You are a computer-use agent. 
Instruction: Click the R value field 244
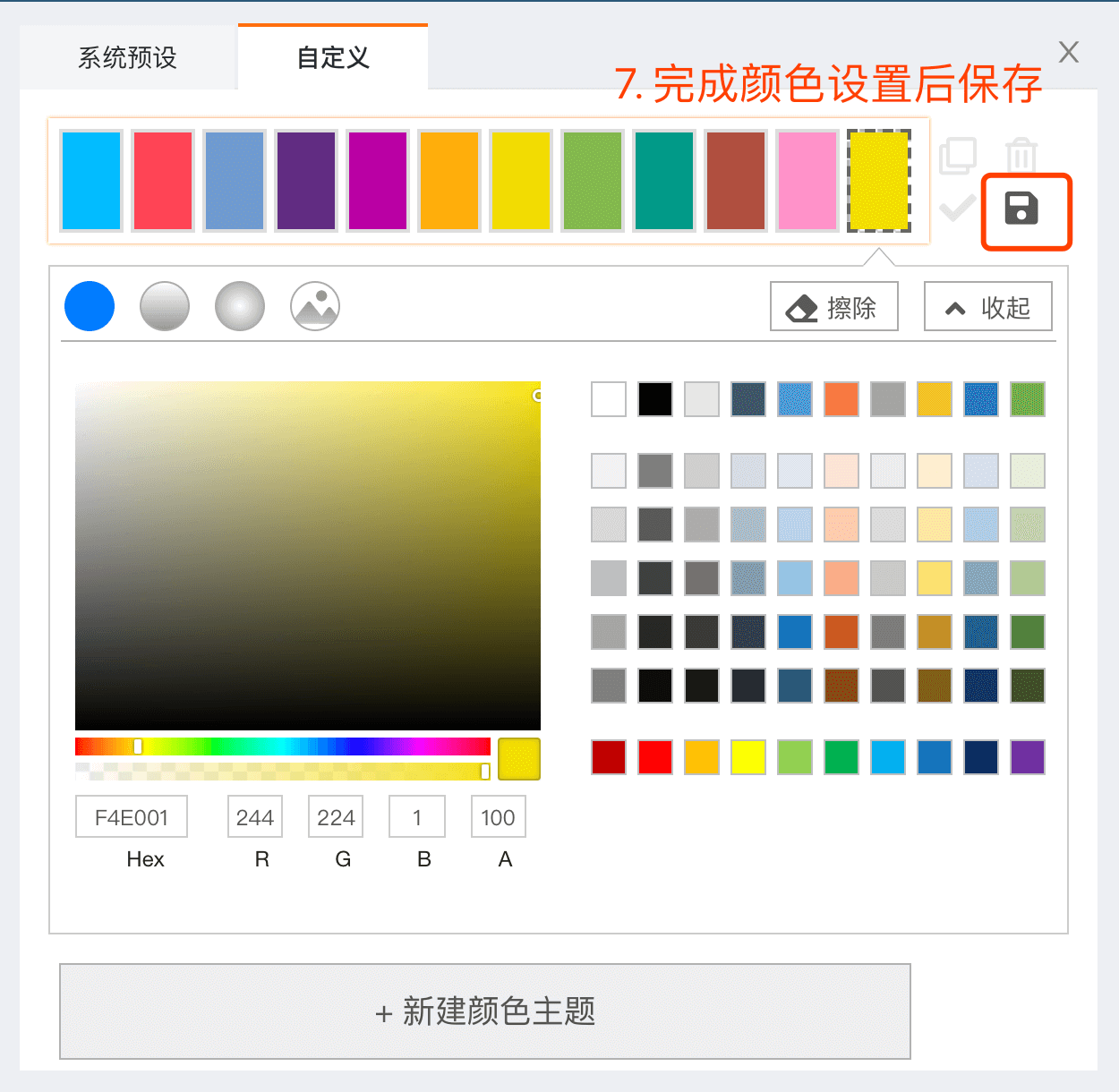(x=255, y=817)
